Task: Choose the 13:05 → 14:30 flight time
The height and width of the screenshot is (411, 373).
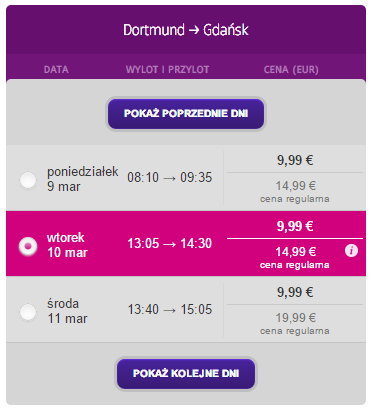Action: pos(169,243)
